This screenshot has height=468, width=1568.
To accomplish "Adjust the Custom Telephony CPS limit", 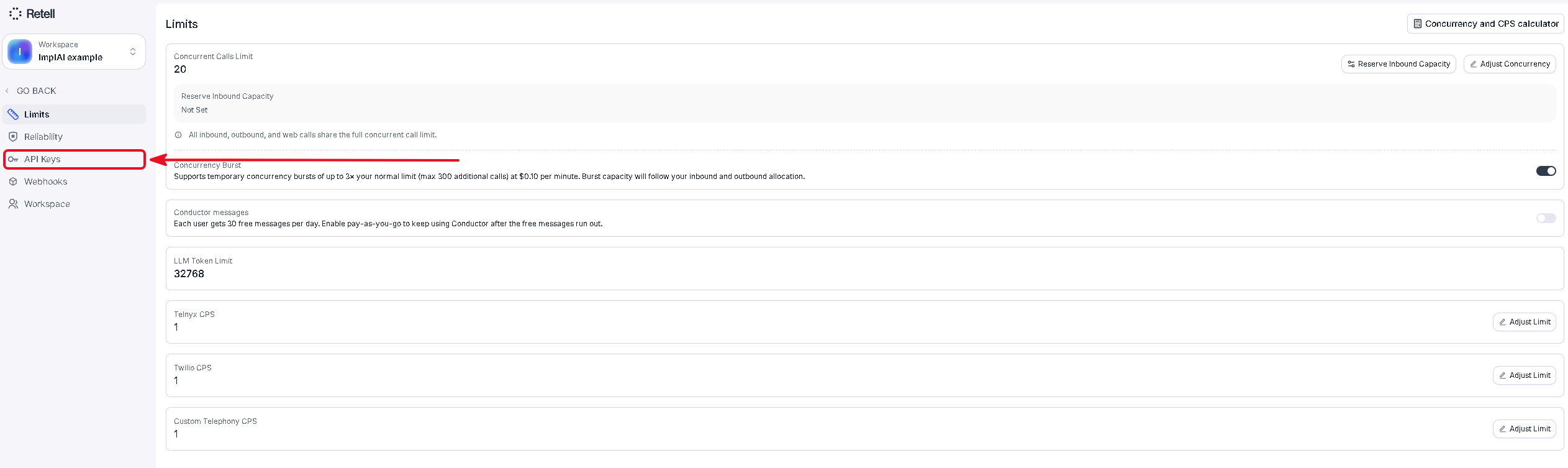I will coord(1524,429).
